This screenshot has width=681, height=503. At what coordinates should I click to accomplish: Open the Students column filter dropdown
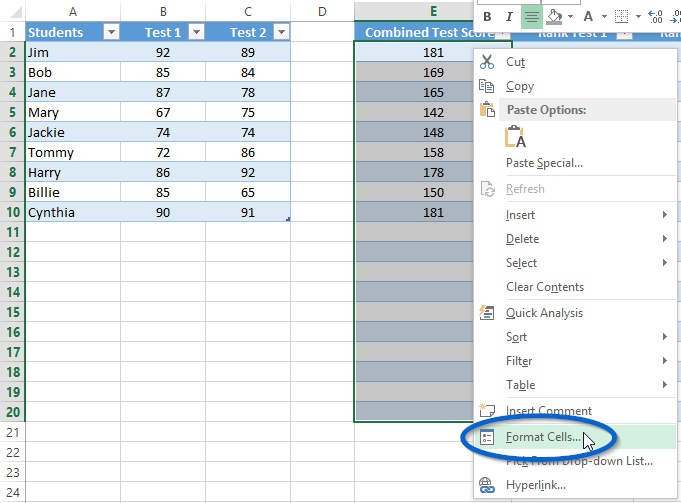tap(111, 32)
